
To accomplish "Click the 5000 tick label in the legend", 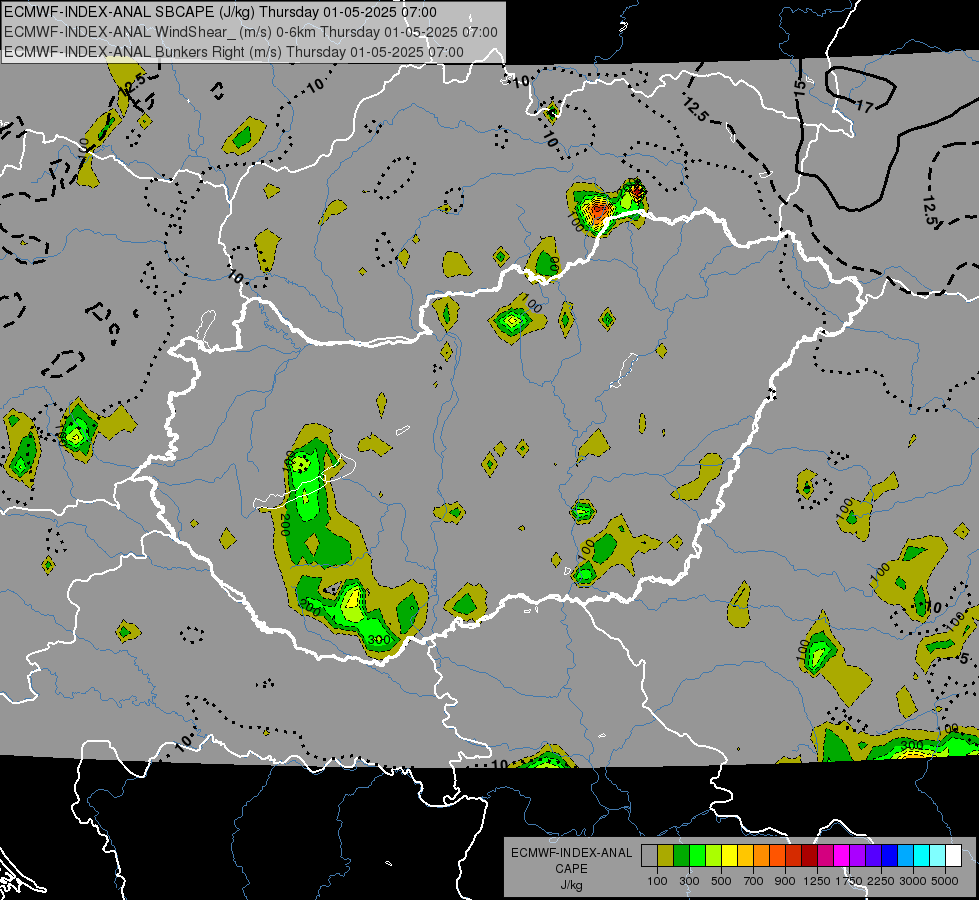I will (x=945, y=881).
